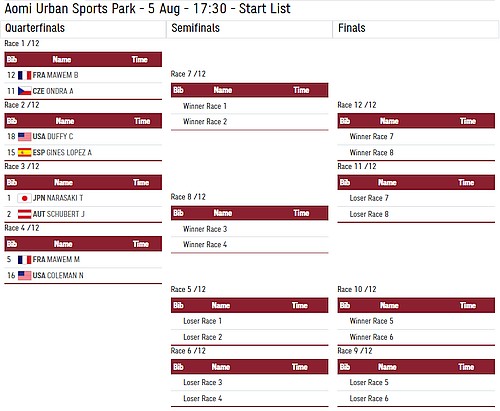Click the French flag beside MAWEM B
Viewport: 500px width, 411px height.
24,75
